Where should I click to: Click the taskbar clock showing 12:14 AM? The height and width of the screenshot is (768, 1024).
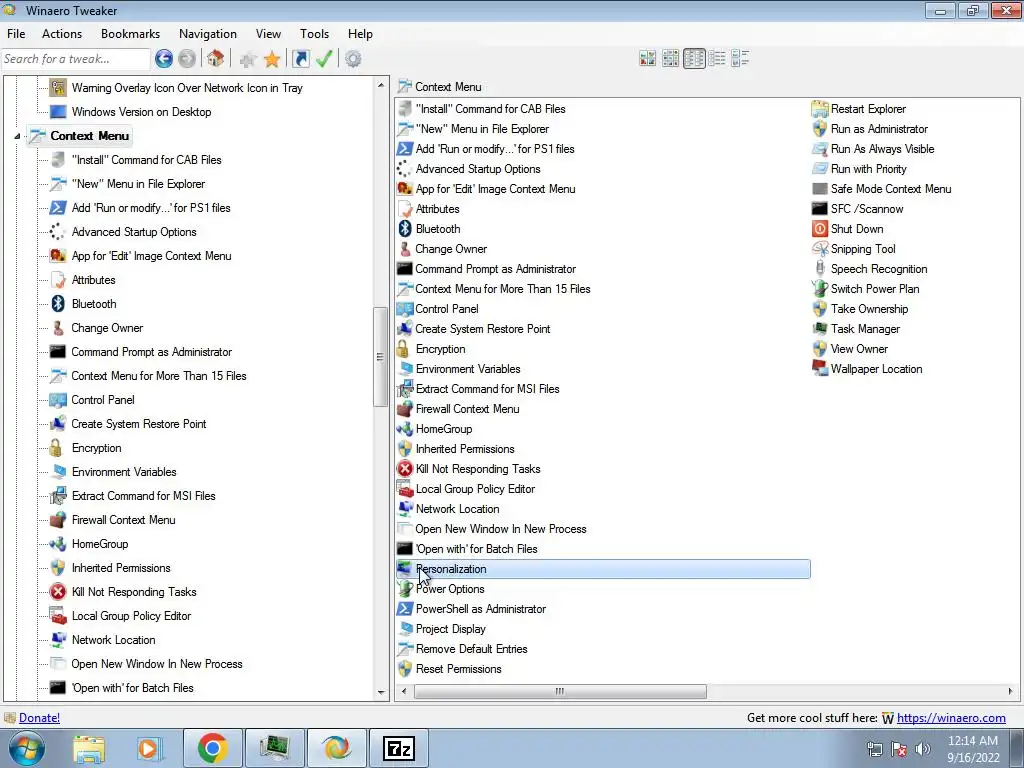(973, 748)
